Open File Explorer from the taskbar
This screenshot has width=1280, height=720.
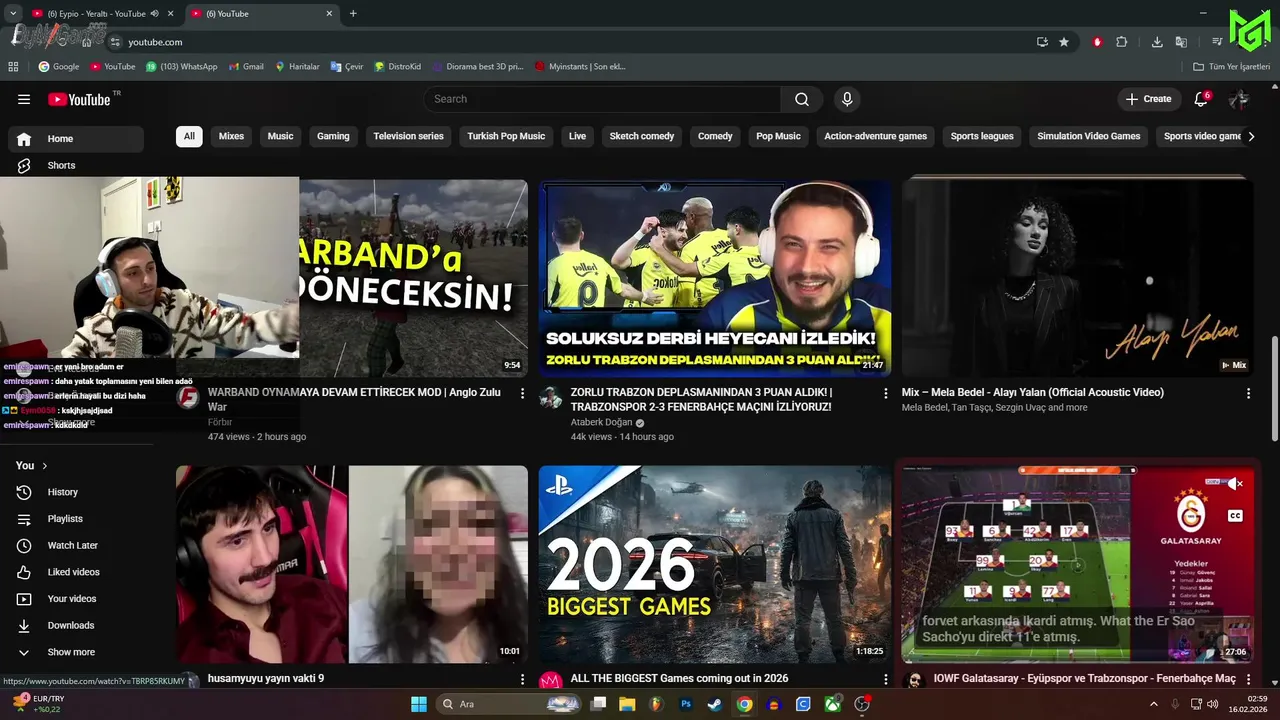coord(627,704)
